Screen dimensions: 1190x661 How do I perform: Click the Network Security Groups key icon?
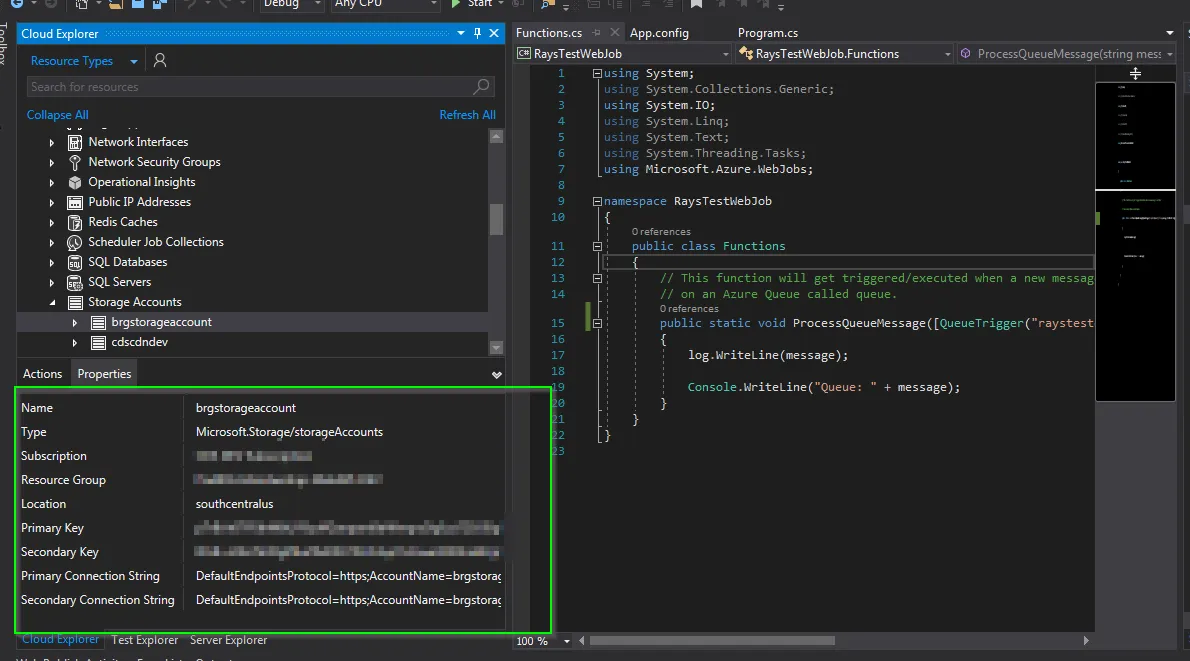pos(75,162)
